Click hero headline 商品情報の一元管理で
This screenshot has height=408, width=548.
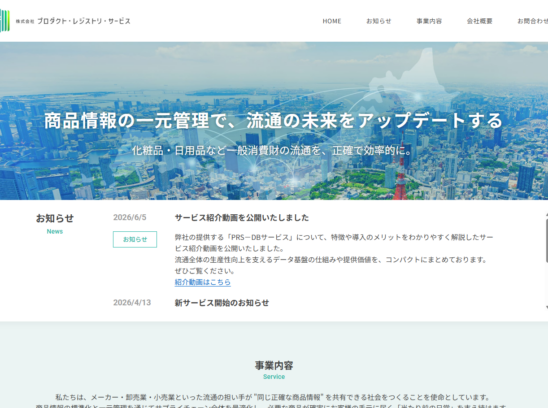[135, 121]
